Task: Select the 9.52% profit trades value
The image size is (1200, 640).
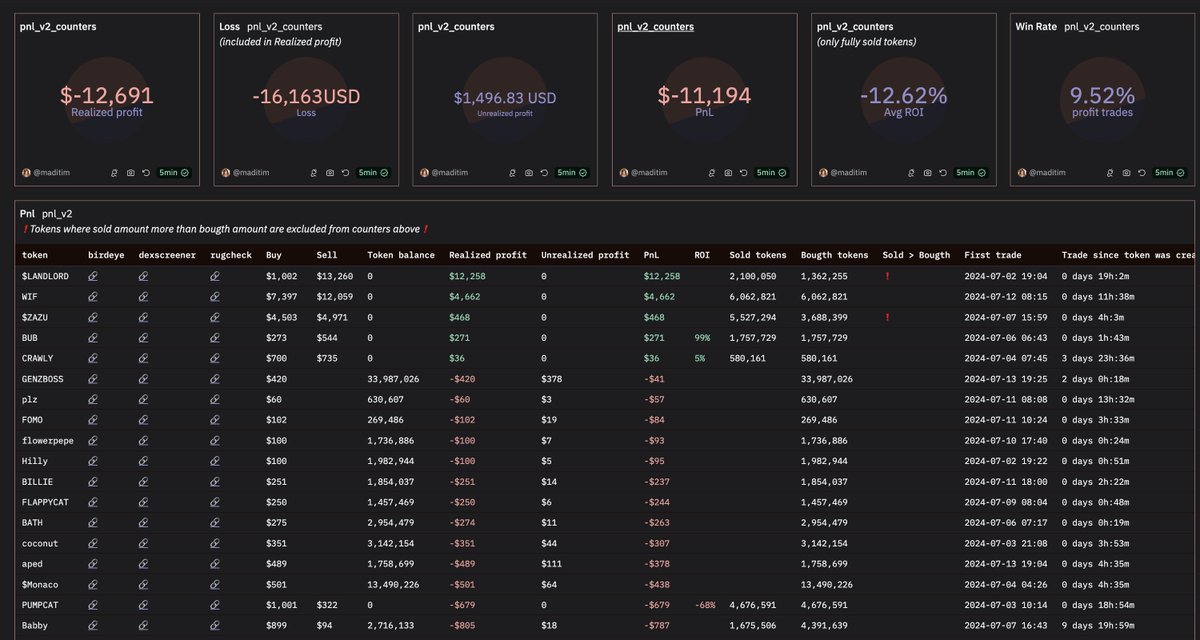Action: click(1102, 96)
